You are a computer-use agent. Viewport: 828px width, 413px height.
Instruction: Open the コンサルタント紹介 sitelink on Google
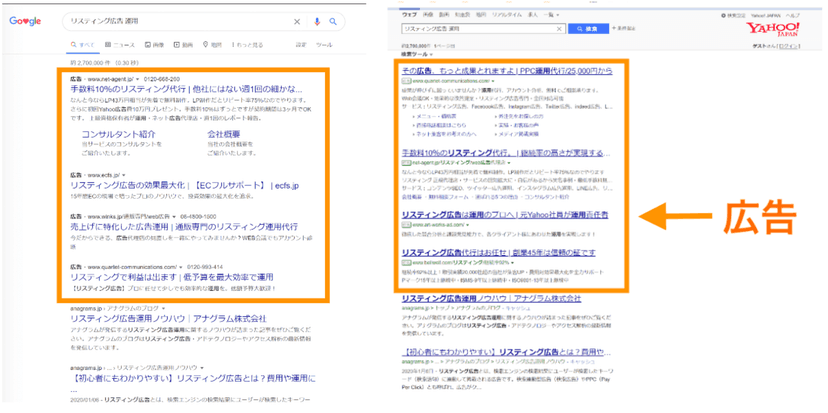(x=118, y=134)
